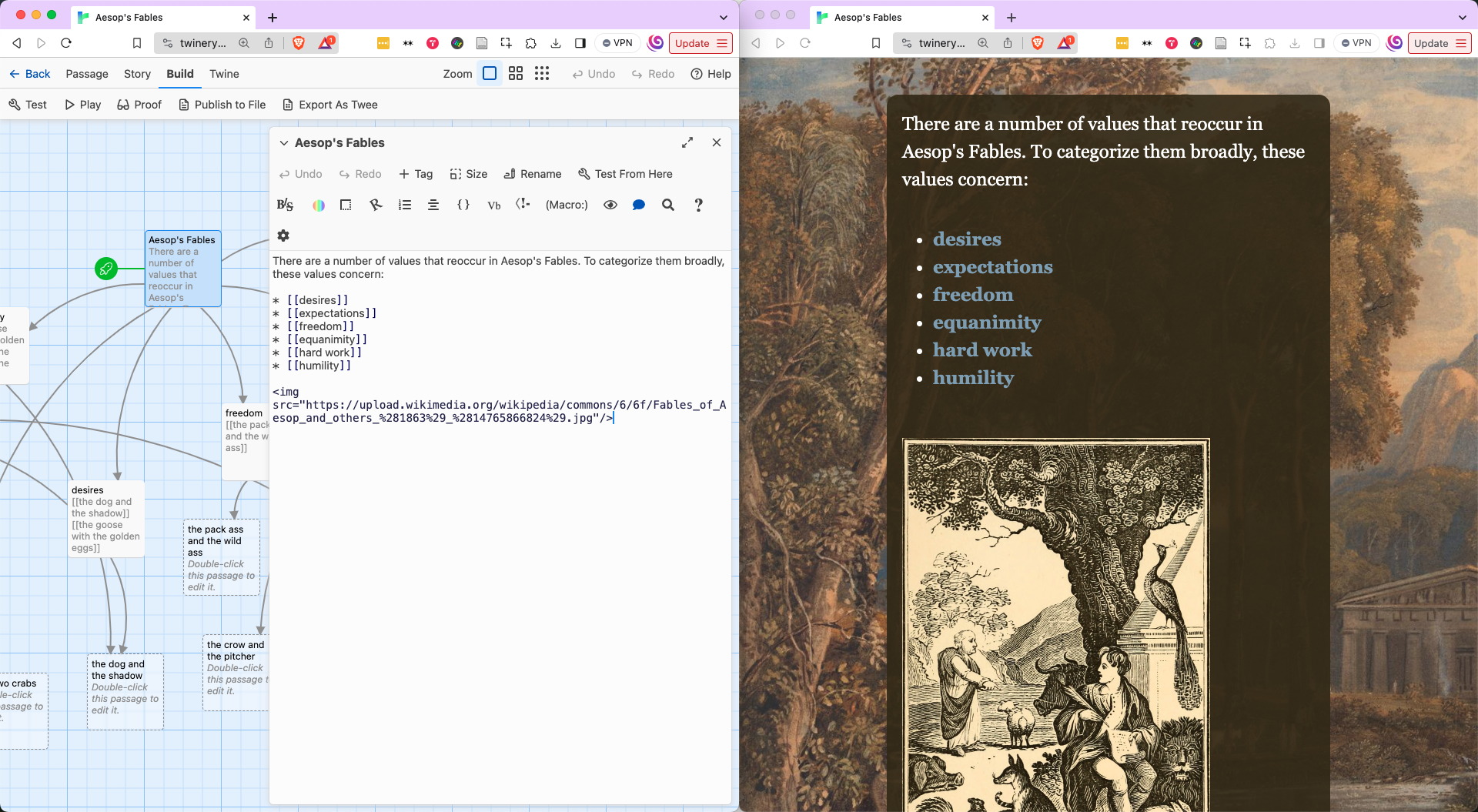Open the tab list dropdown in right browser

pos(1463,17)
